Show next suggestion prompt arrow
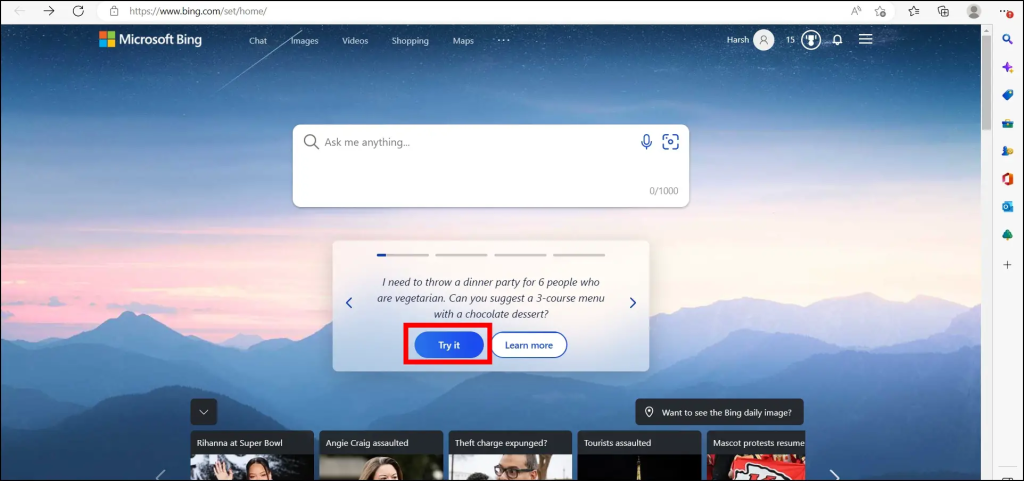This screenshot has width=1024, height=481. [633, 303]
